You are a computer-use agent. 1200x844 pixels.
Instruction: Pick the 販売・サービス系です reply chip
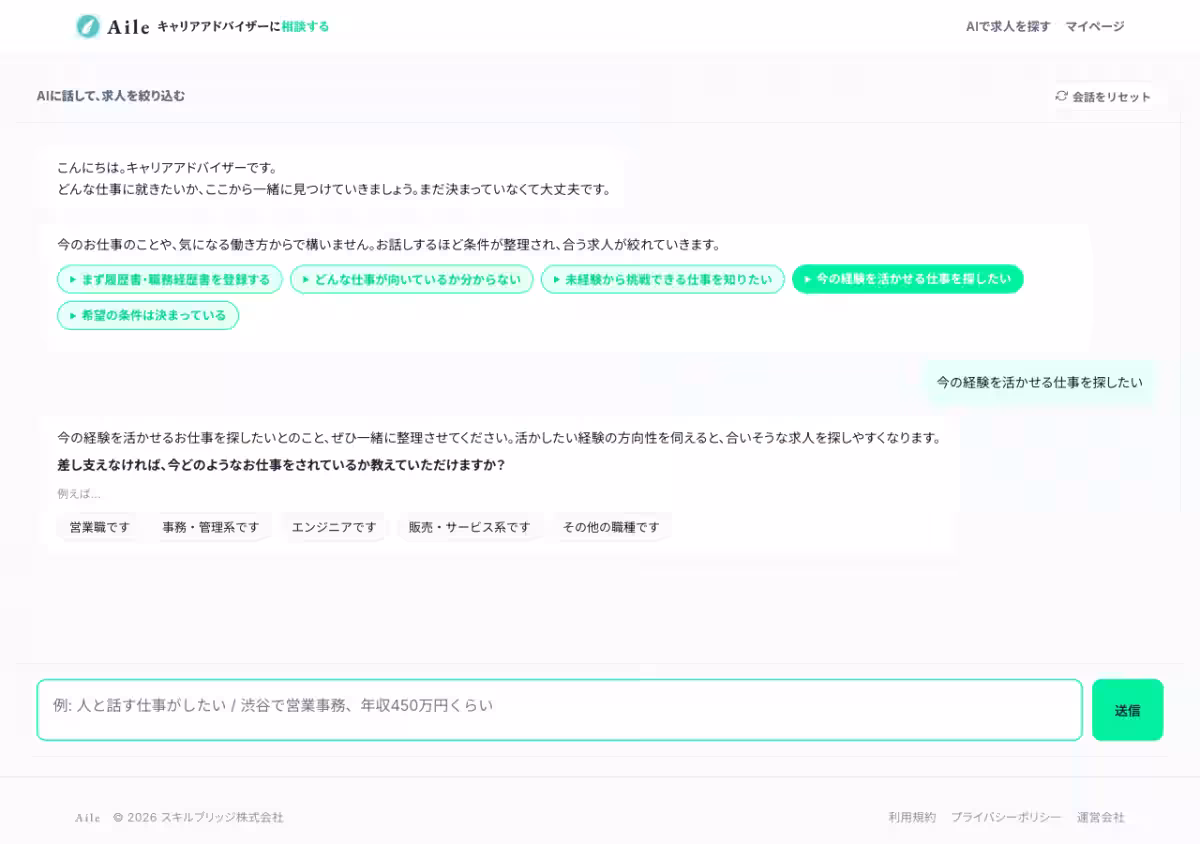469,527
